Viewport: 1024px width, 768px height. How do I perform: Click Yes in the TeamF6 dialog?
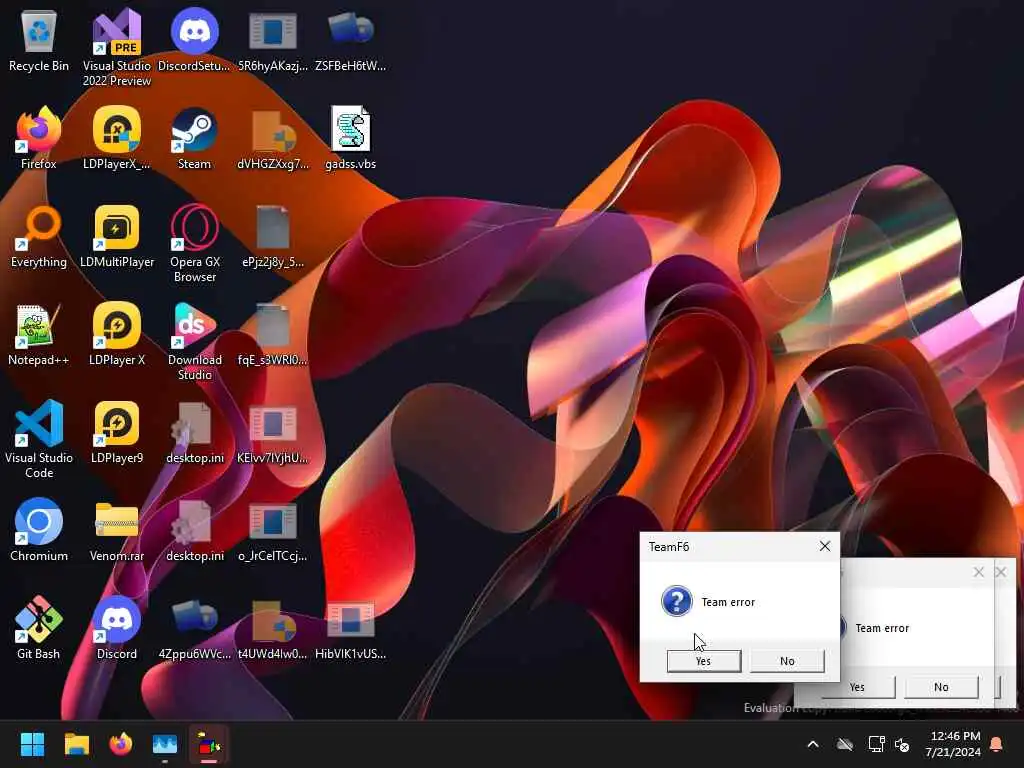(703, 661)
